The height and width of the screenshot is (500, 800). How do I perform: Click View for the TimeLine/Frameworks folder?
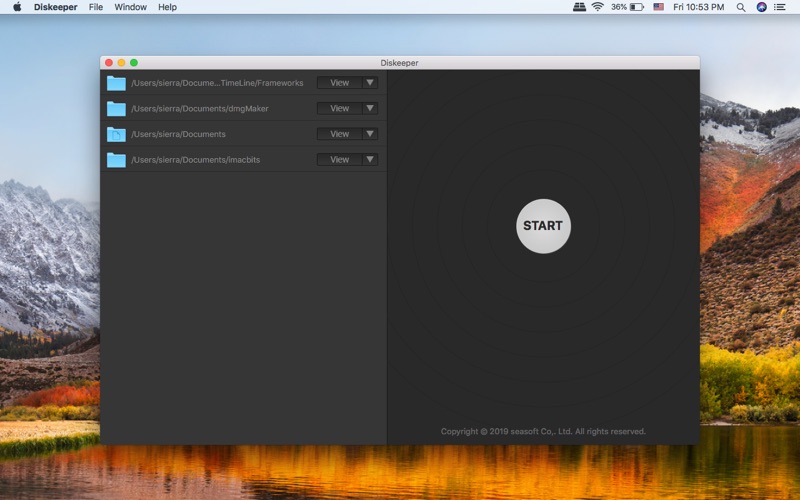(x=340, y=83)
